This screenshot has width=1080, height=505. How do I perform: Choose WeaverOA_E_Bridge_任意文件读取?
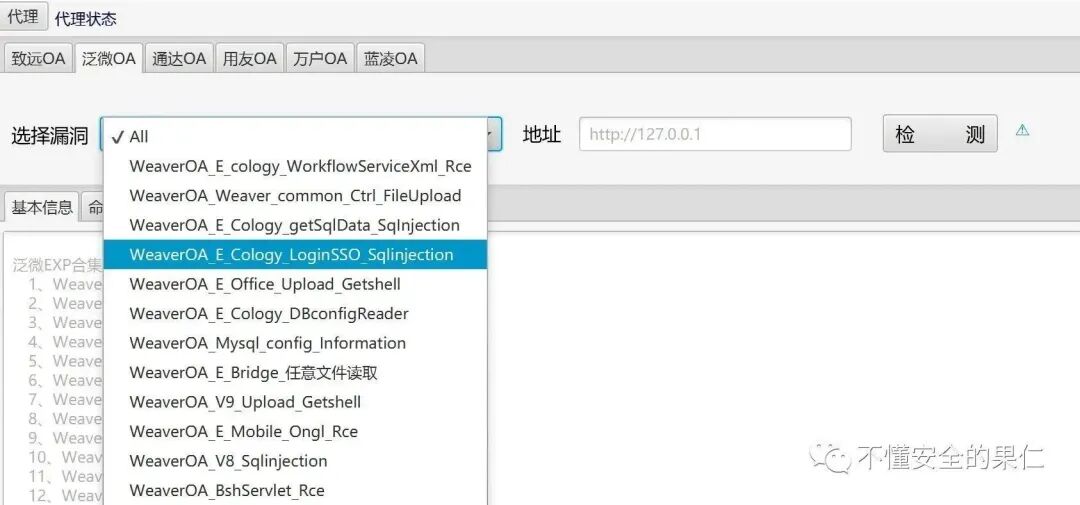tap(295, 373)
